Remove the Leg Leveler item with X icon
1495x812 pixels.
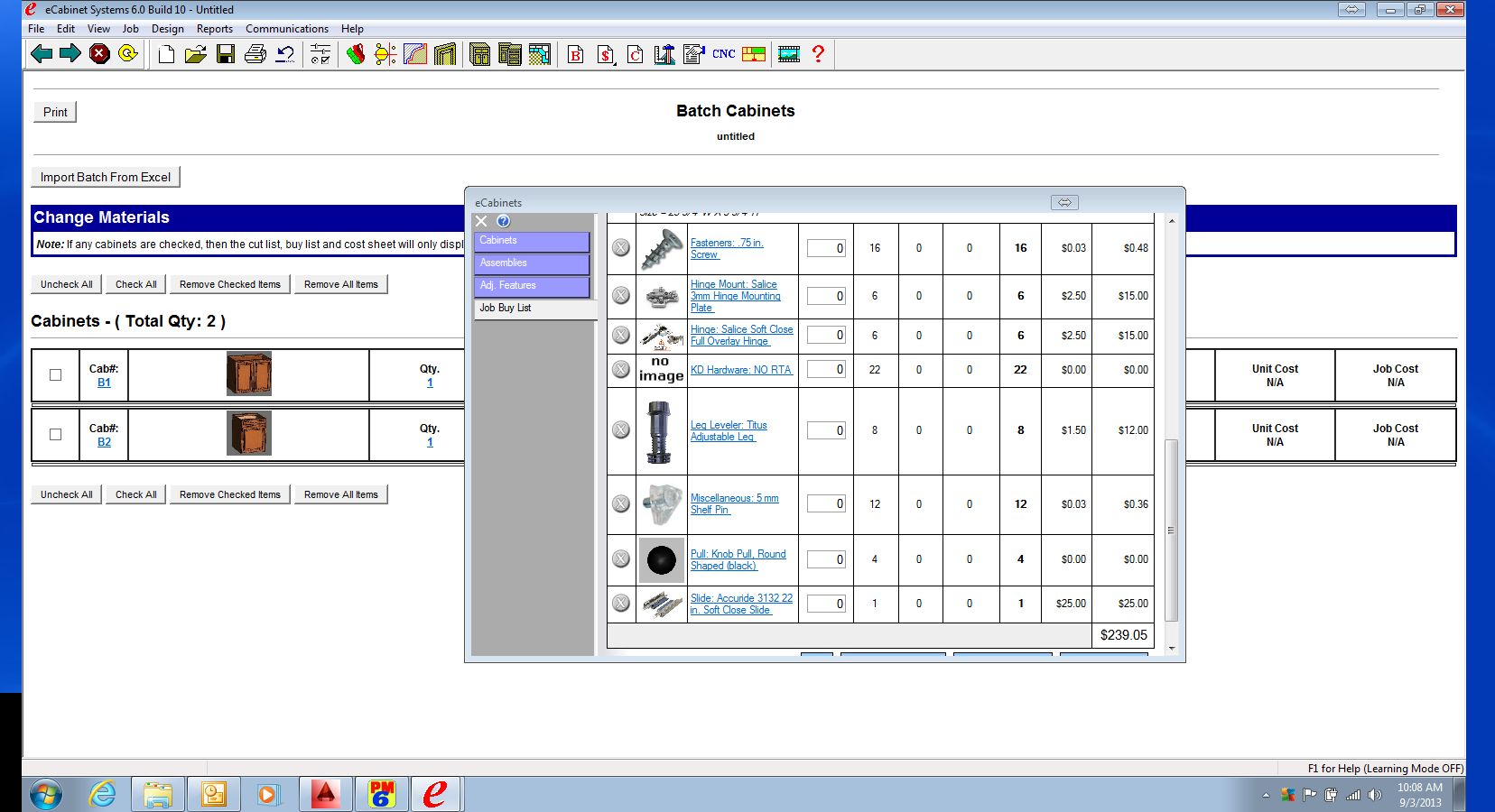point(621,430)
